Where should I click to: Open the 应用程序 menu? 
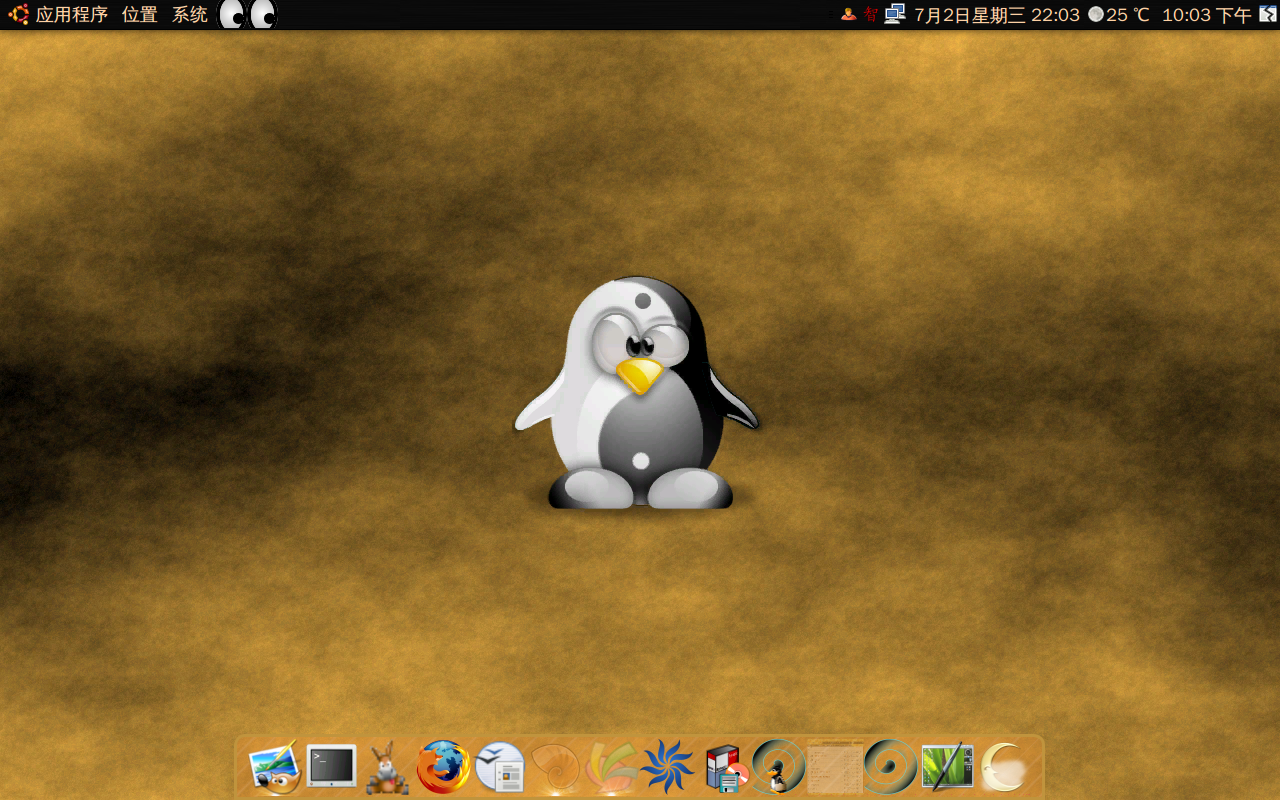72,15
